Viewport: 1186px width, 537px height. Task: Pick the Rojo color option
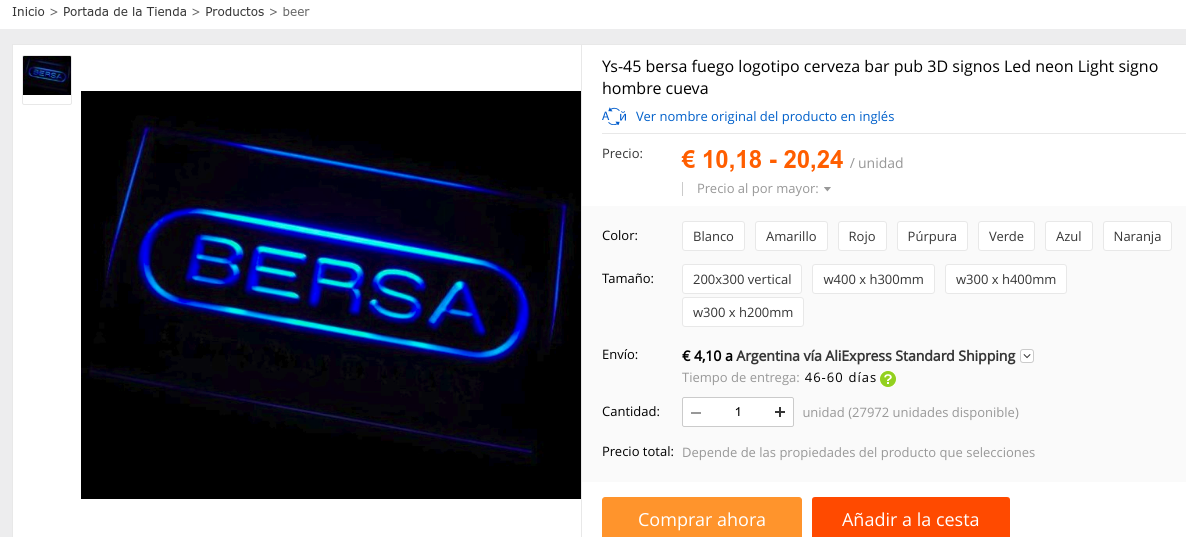pyautogui.click(x=862, y=236)
